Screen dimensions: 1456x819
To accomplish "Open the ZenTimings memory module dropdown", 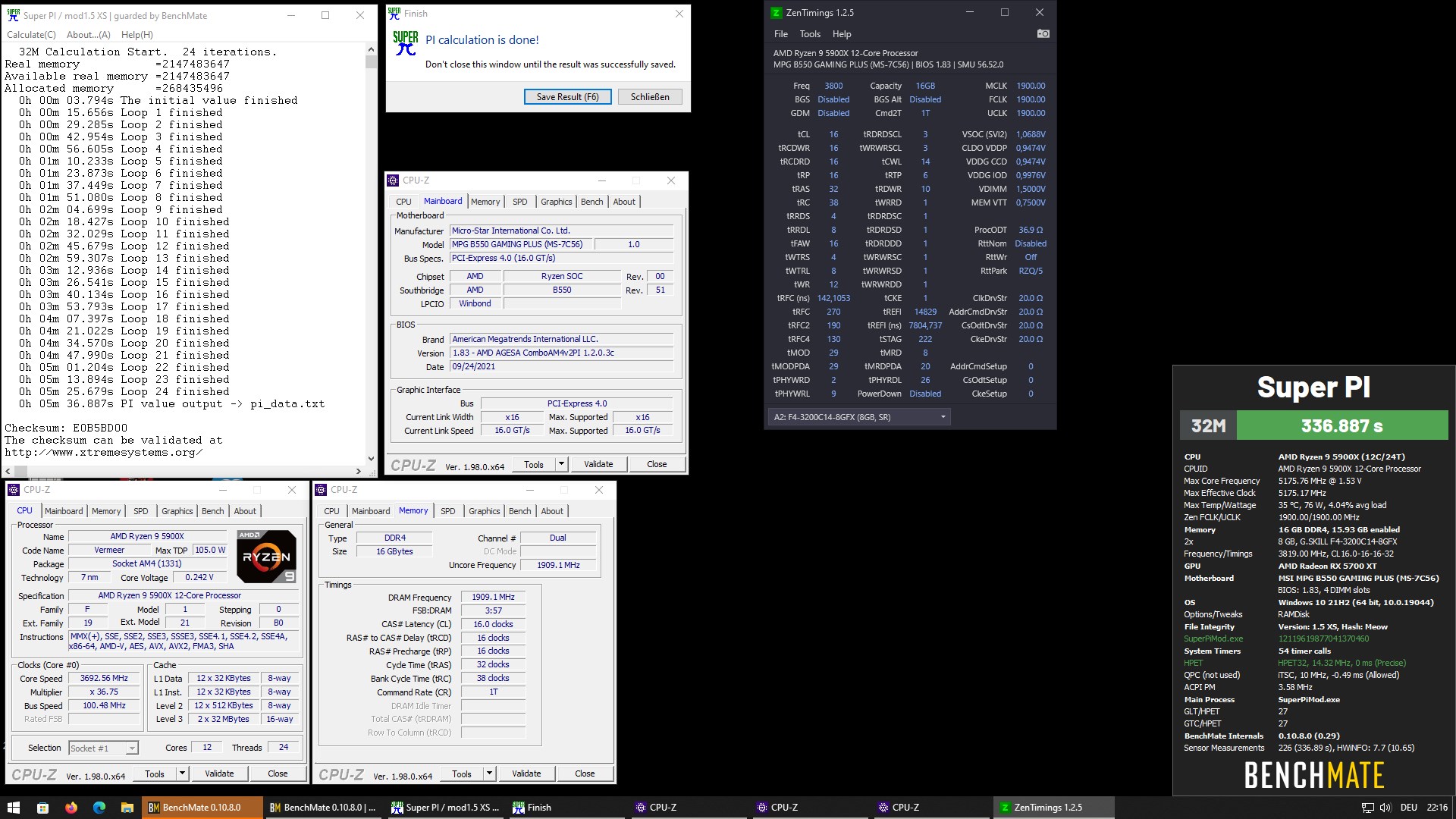I will coord(859,417).
